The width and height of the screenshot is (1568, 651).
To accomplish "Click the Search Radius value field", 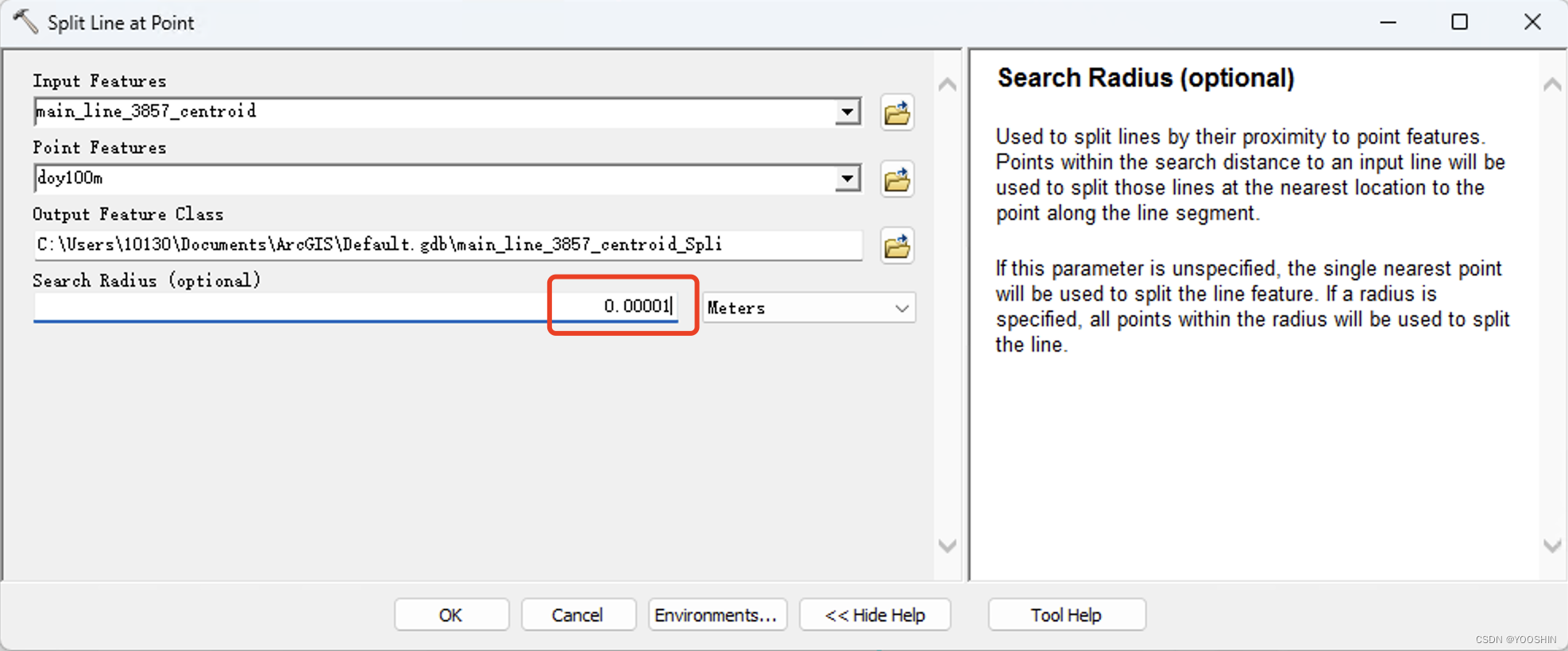I will [355, 307].
